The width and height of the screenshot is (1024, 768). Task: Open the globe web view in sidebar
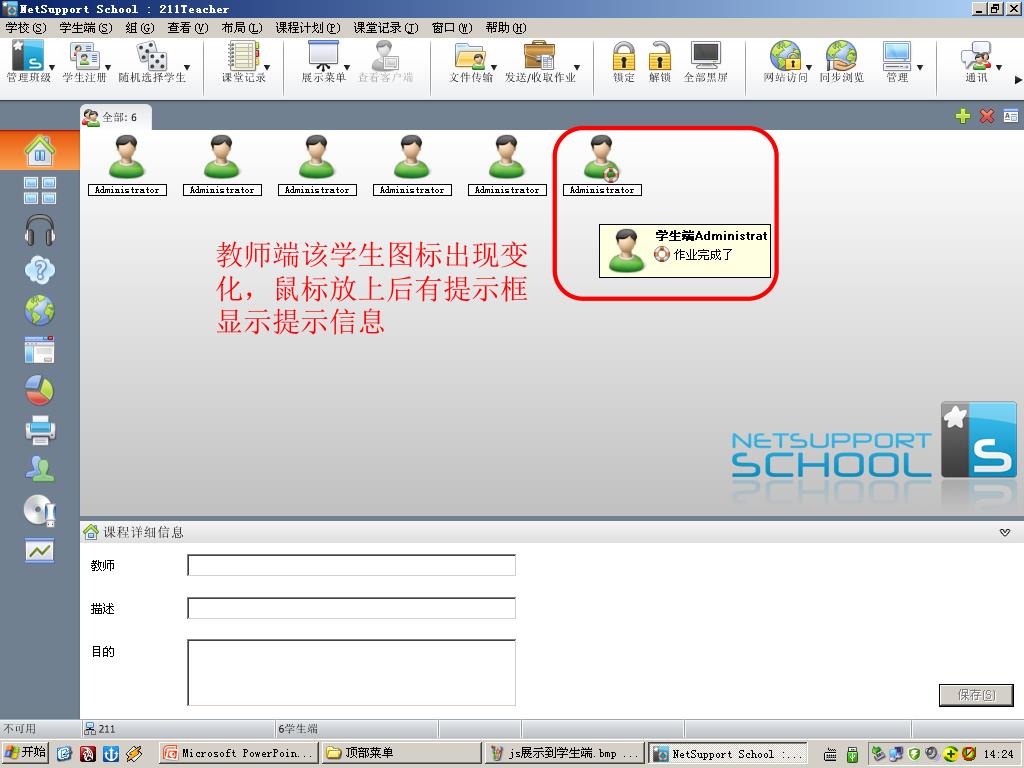click(x=40, y=310)
